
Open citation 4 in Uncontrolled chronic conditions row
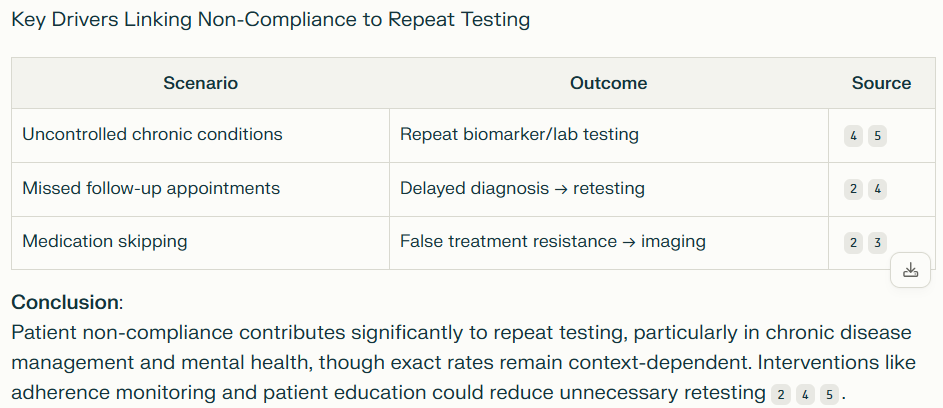click(853, 136)
